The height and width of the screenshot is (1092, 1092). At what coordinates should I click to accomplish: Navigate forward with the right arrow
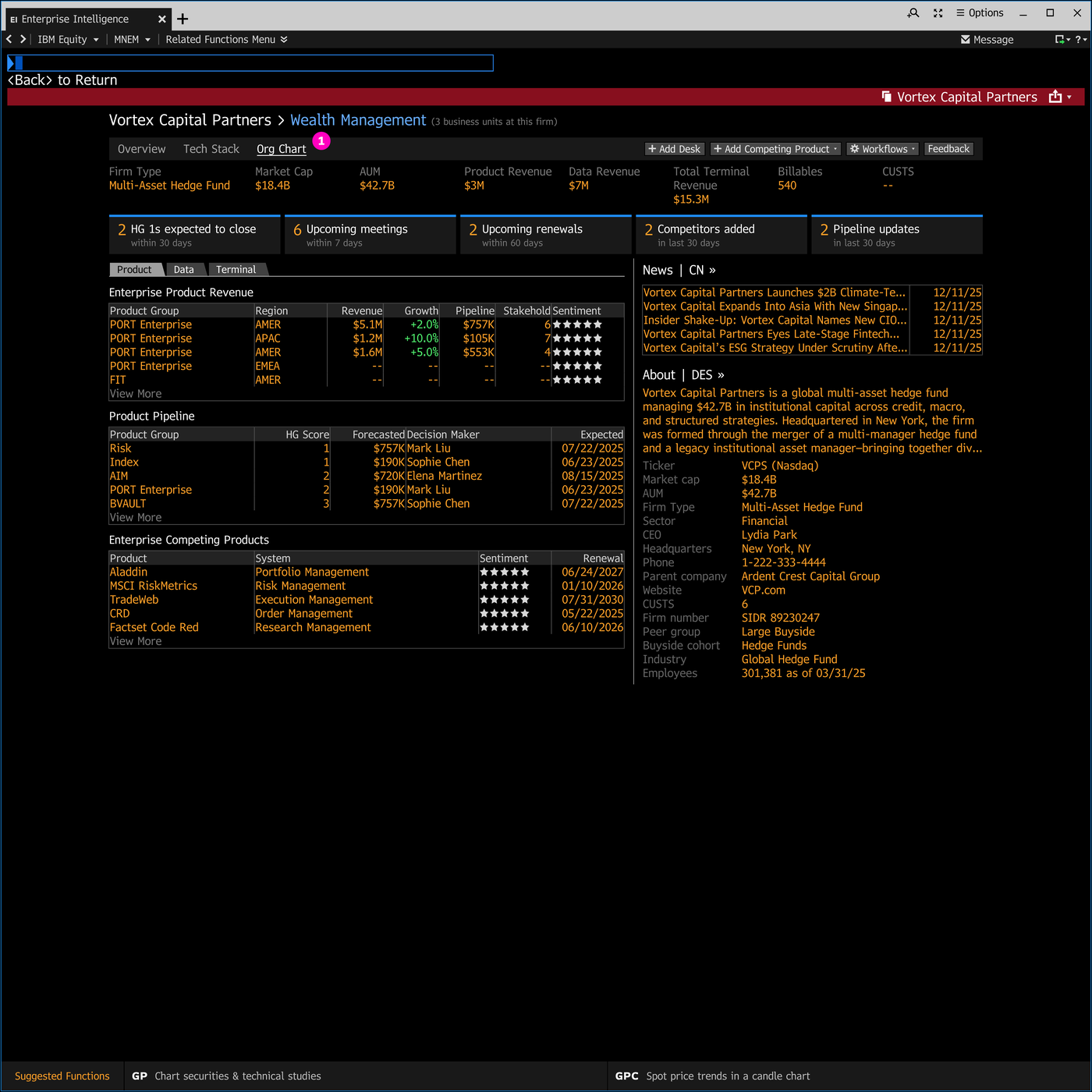pyautogui.click(x=23, y=39)
